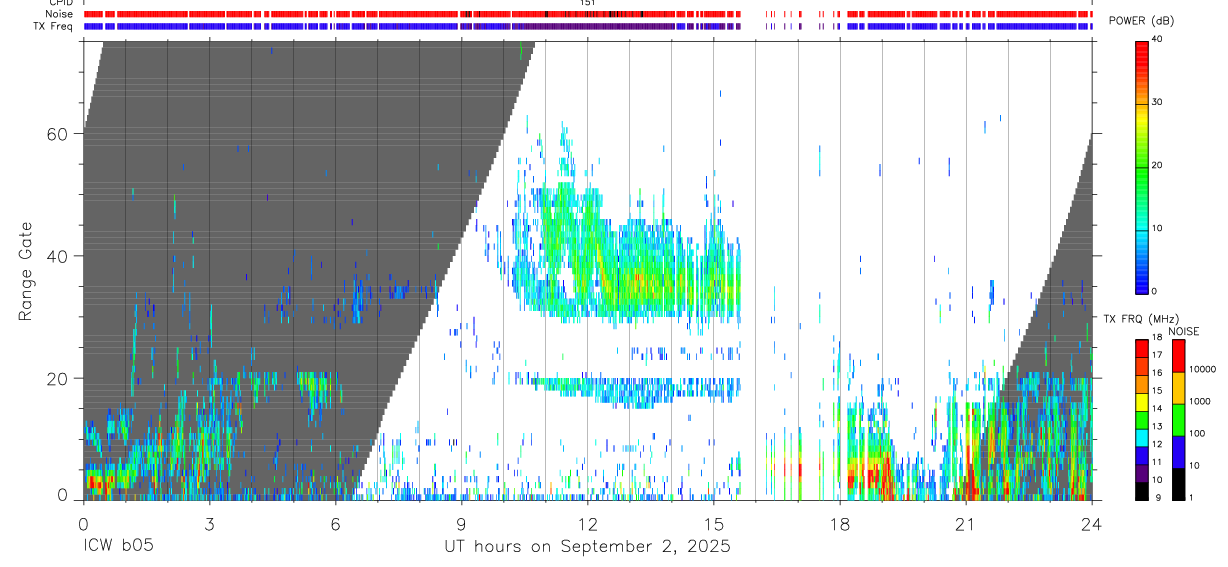Image resolution: width=1228 pixels, height=567 pixels.
Task: Click the '40' label on the power colorbar
Action: point(1156,39)
